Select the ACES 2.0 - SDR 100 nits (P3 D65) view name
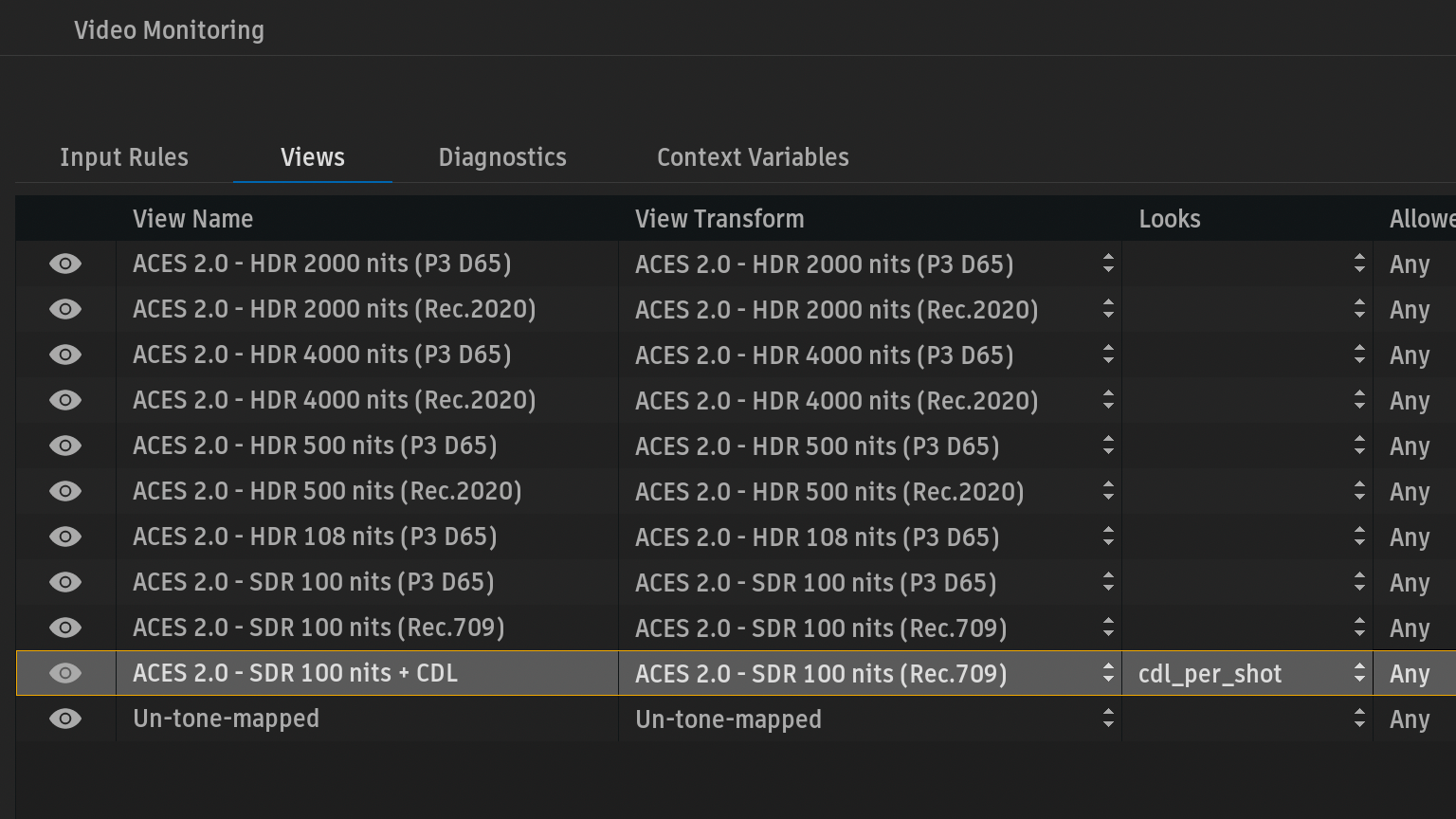 pos(313,582)
